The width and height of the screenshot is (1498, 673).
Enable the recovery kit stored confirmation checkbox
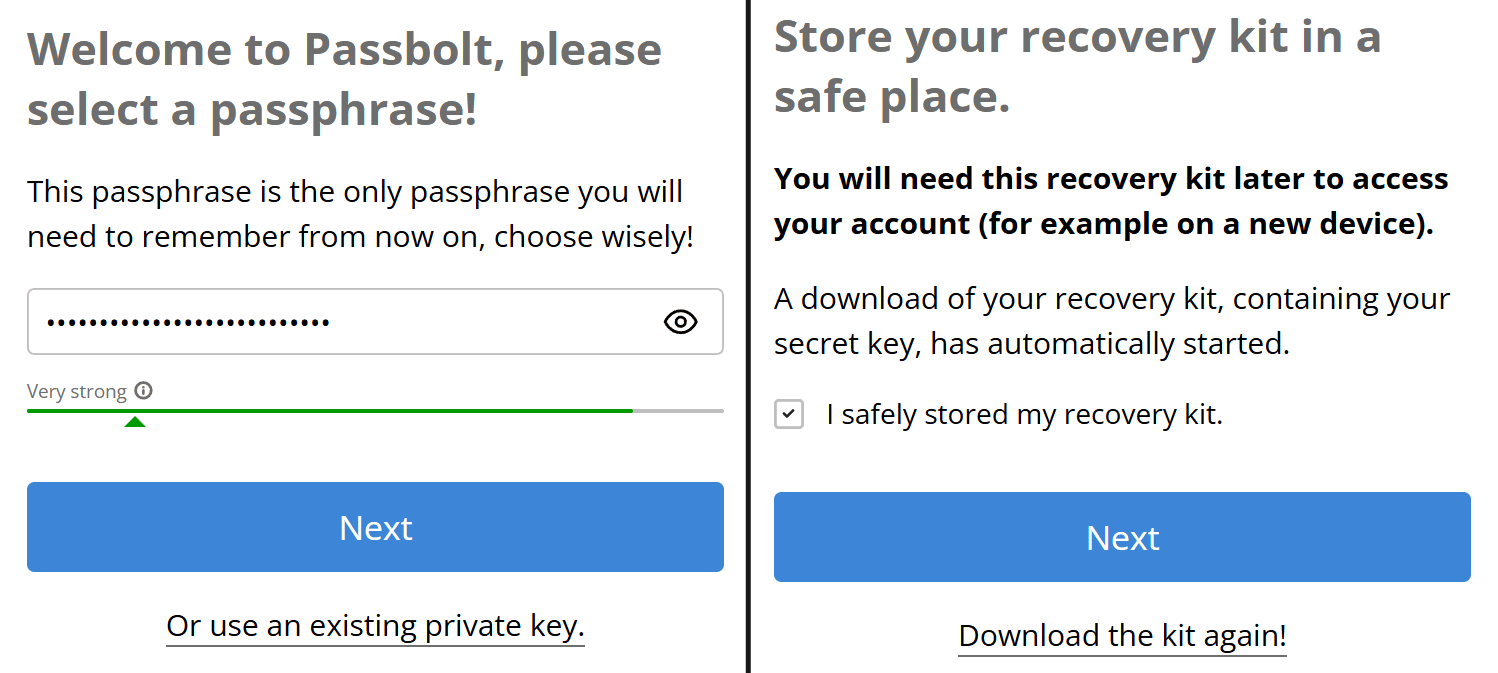[789, 414]
